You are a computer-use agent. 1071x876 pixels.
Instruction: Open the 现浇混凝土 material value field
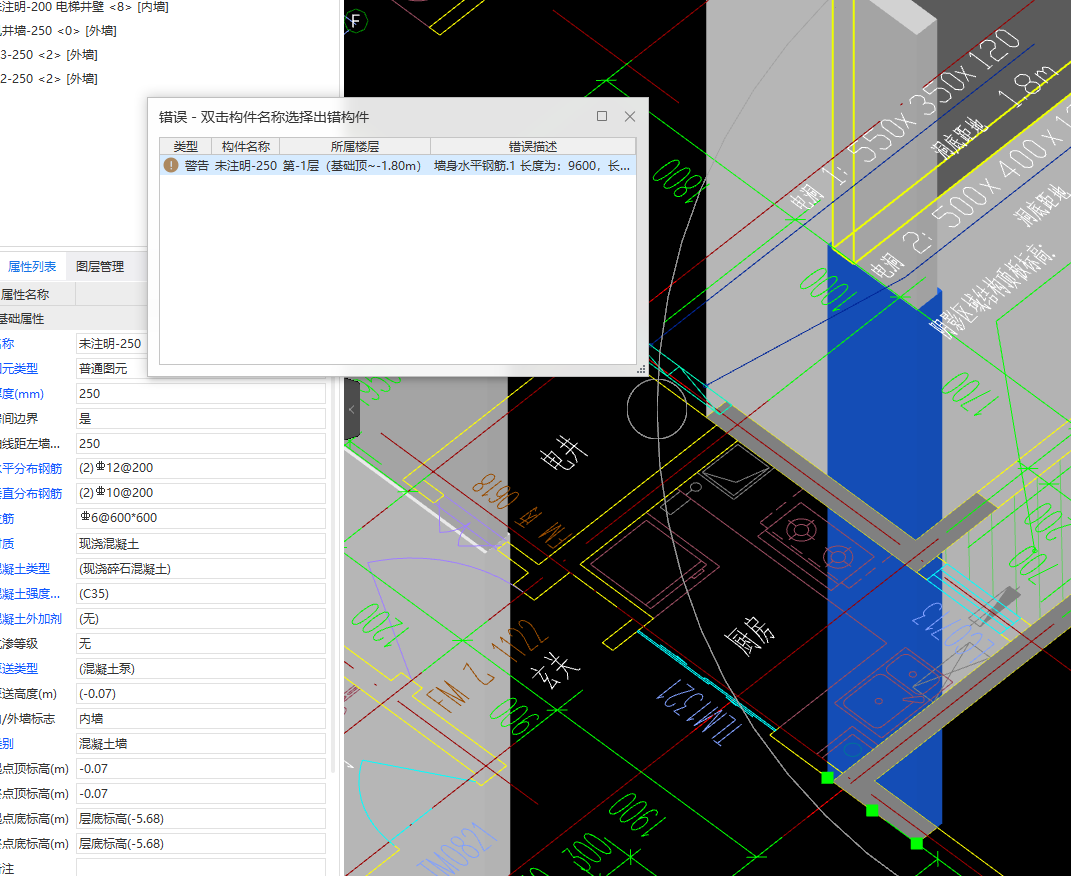point(200,544)
